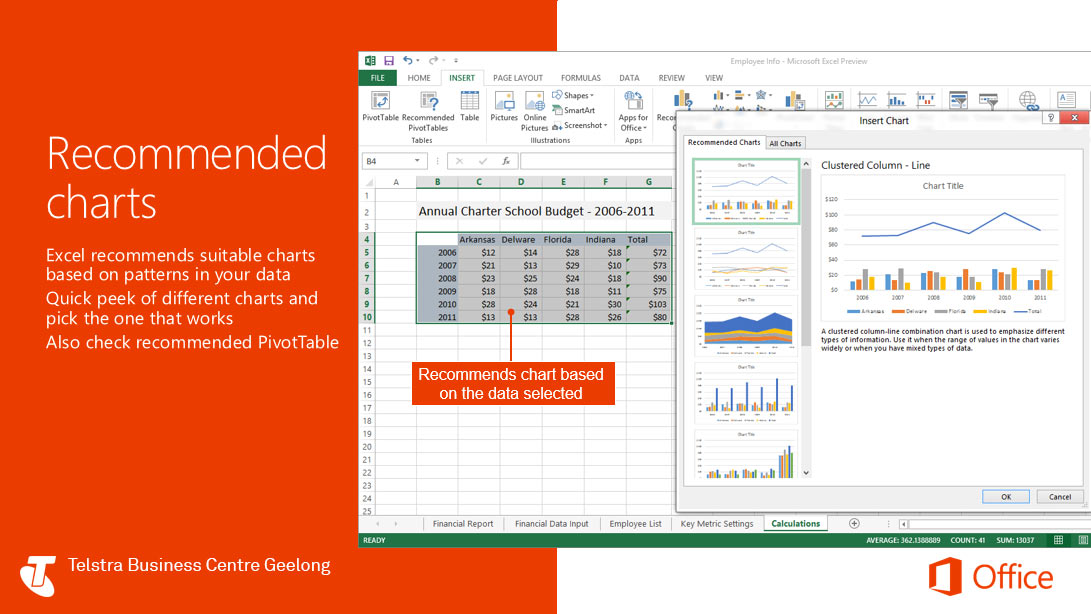Click the Power View ribbon icon
This screenshot has width=1091, height=614.
pos(834,100)
